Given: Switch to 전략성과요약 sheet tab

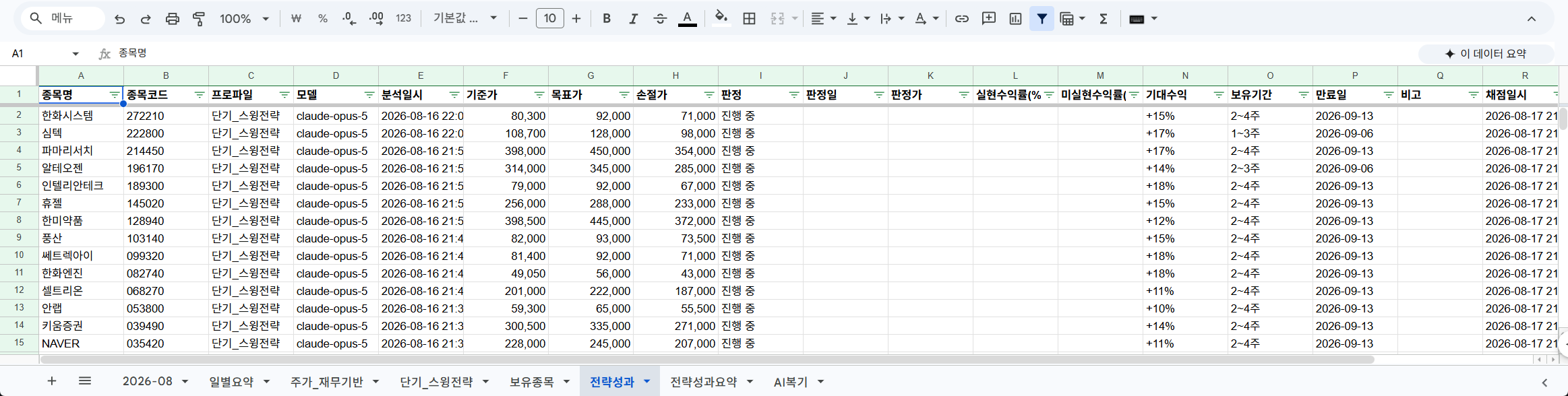Looking at the screenshot, I should tap(703, 382).
